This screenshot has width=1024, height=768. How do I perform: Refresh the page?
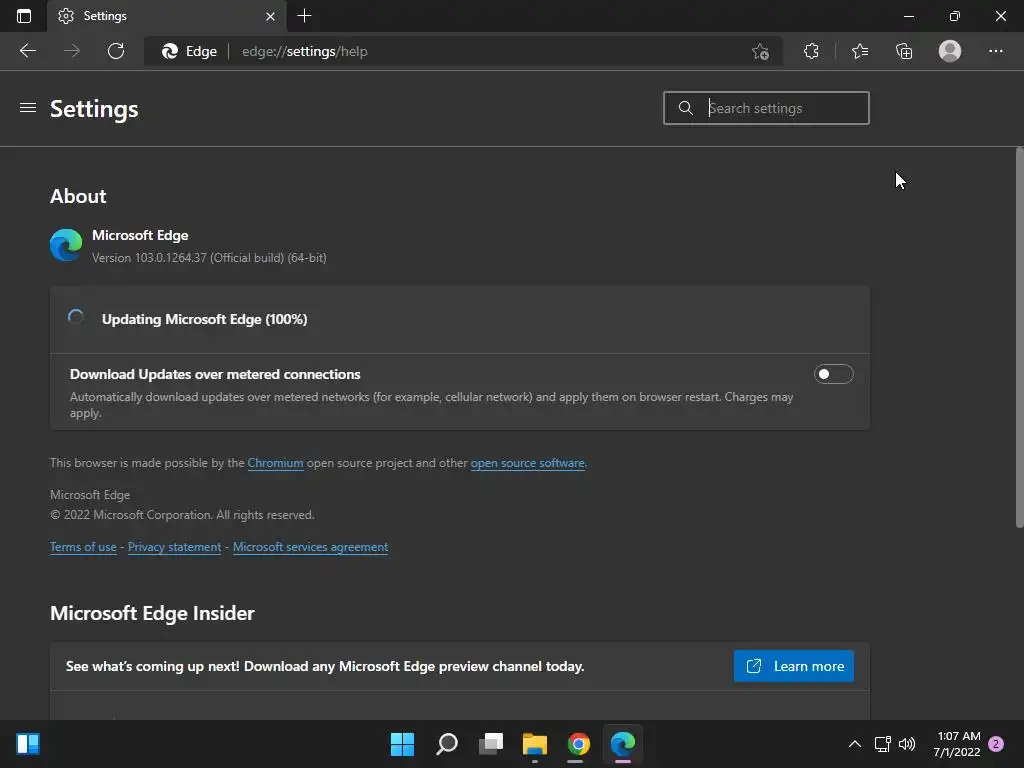116,51
